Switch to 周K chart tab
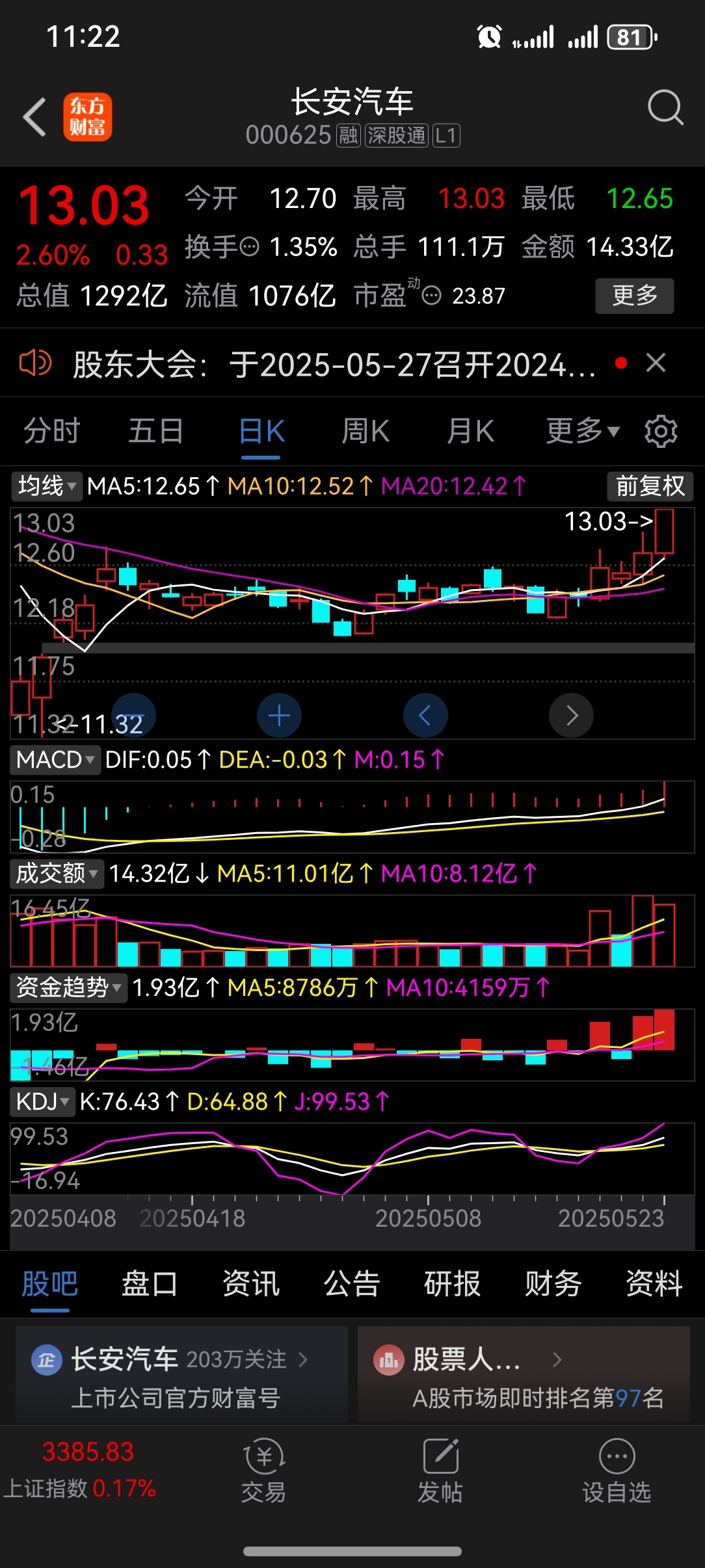705x1568 pixels. pos(366,431)
